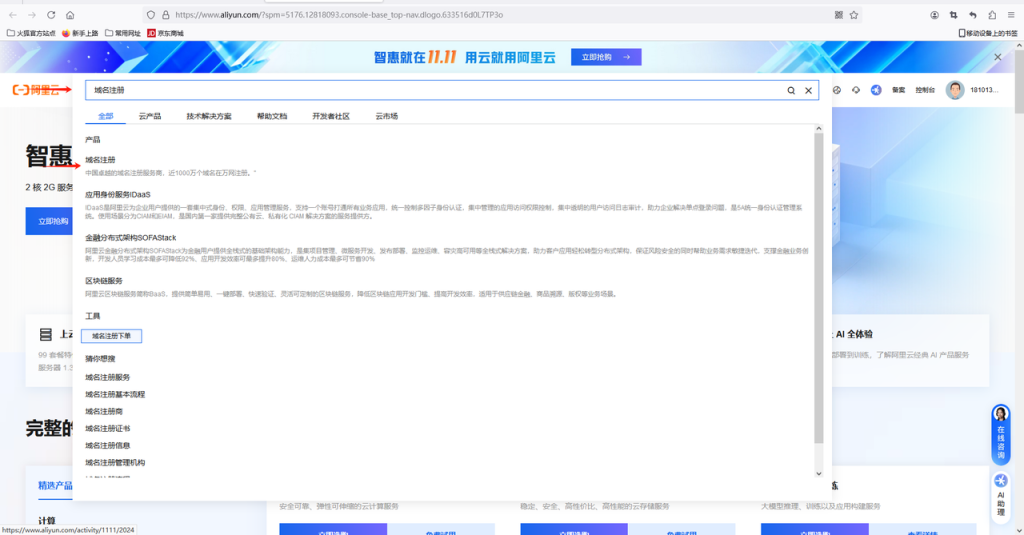Image resolution: width=1024 pixels, height=535 pixels.
Task: Choose the 域名注册证书 suggestion
Action: 108,429
